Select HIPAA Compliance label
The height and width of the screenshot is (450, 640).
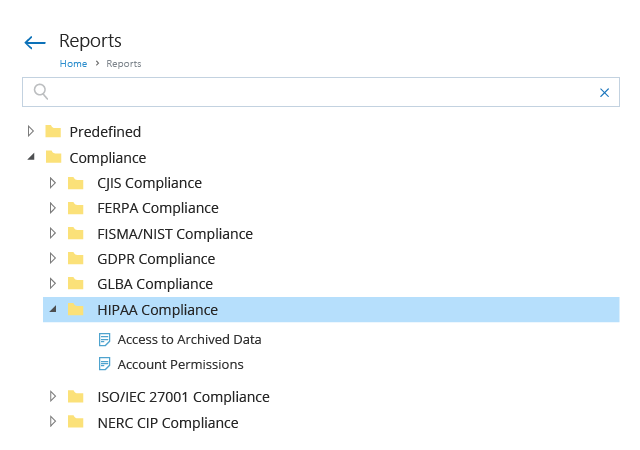point(158,310)
